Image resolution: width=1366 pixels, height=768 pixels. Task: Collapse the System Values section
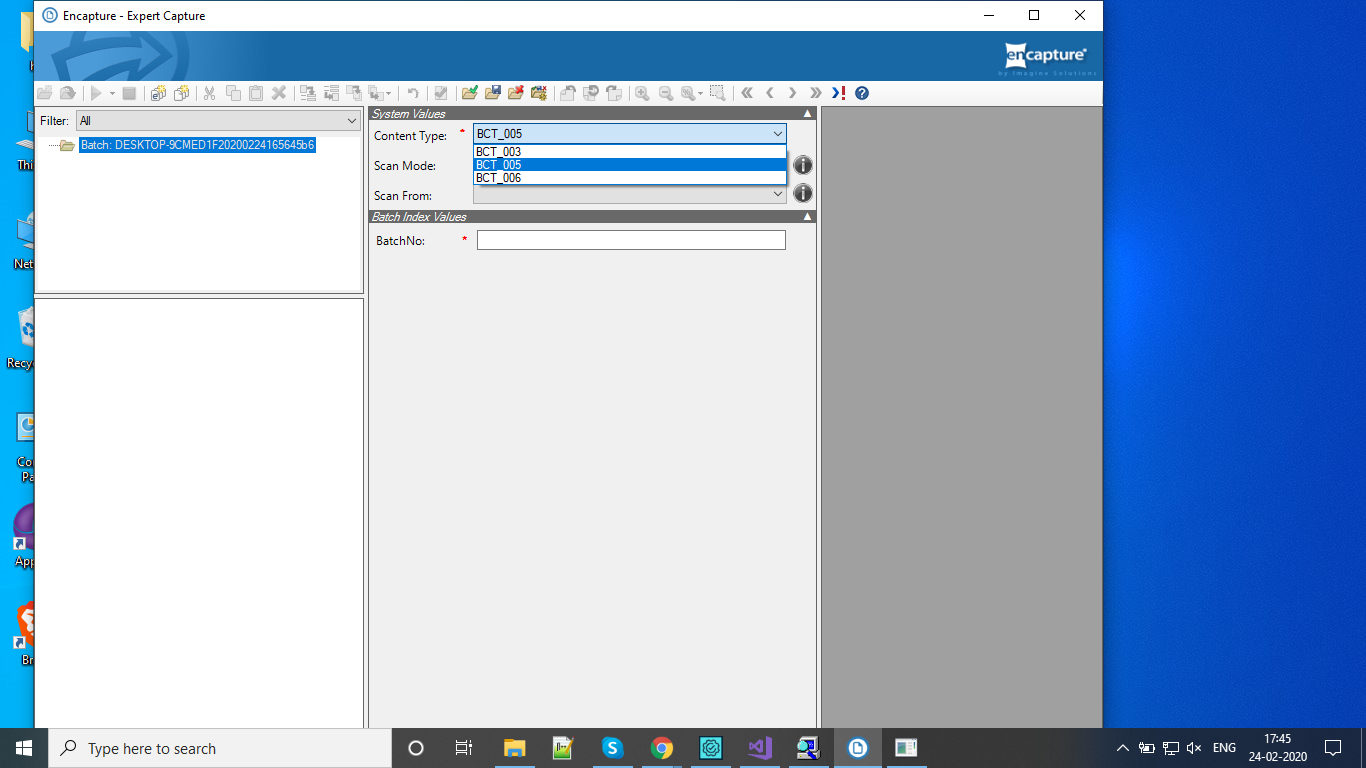tap(808, 113)
